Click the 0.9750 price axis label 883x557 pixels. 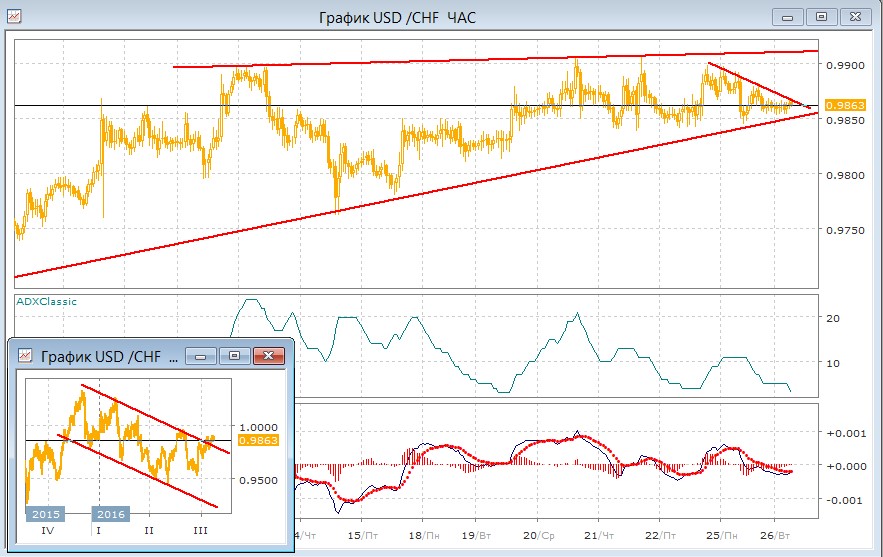pyautogui.click(x=845, y=230)
